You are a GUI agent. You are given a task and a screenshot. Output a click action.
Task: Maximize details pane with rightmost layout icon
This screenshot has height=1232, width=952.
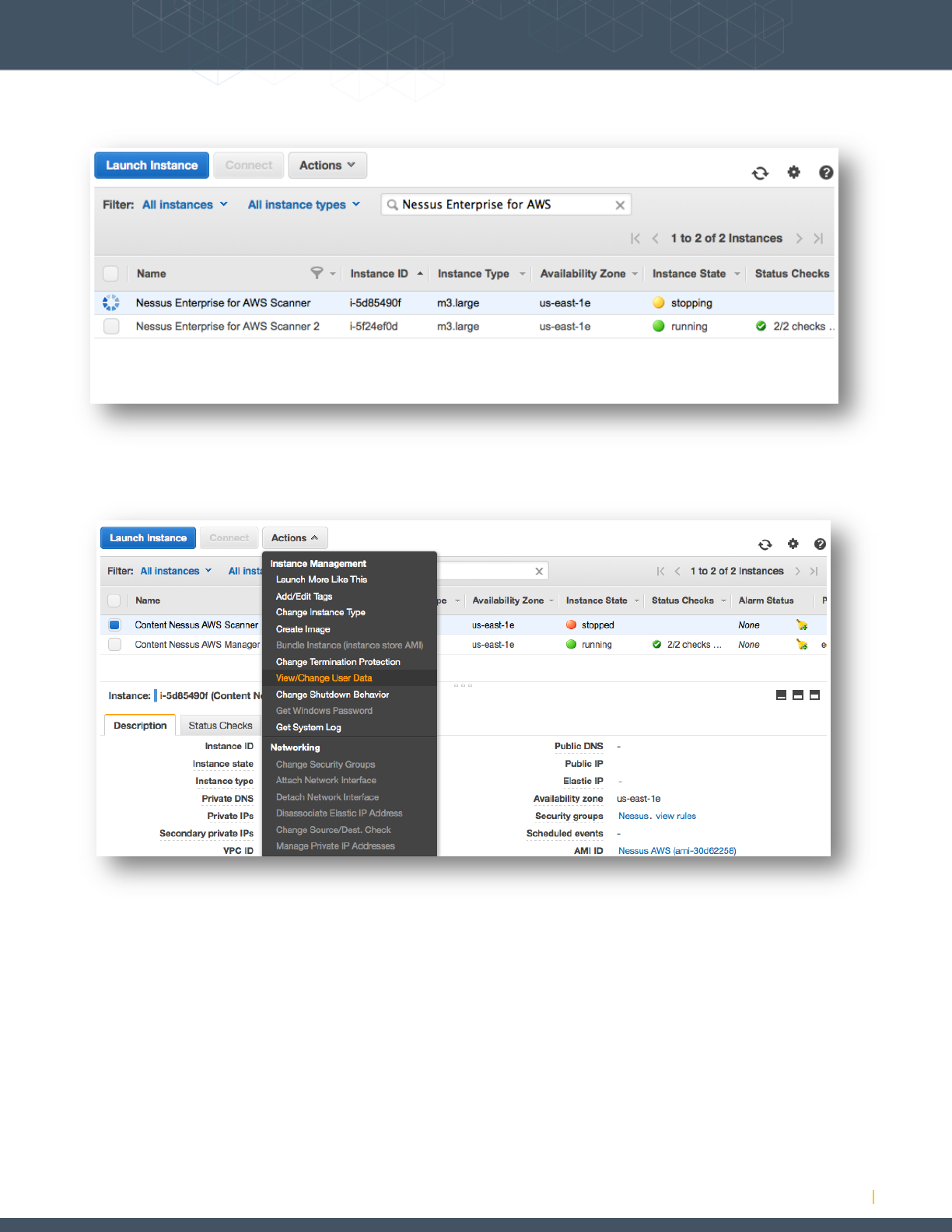pyautogui.click(x=814, y=695)
